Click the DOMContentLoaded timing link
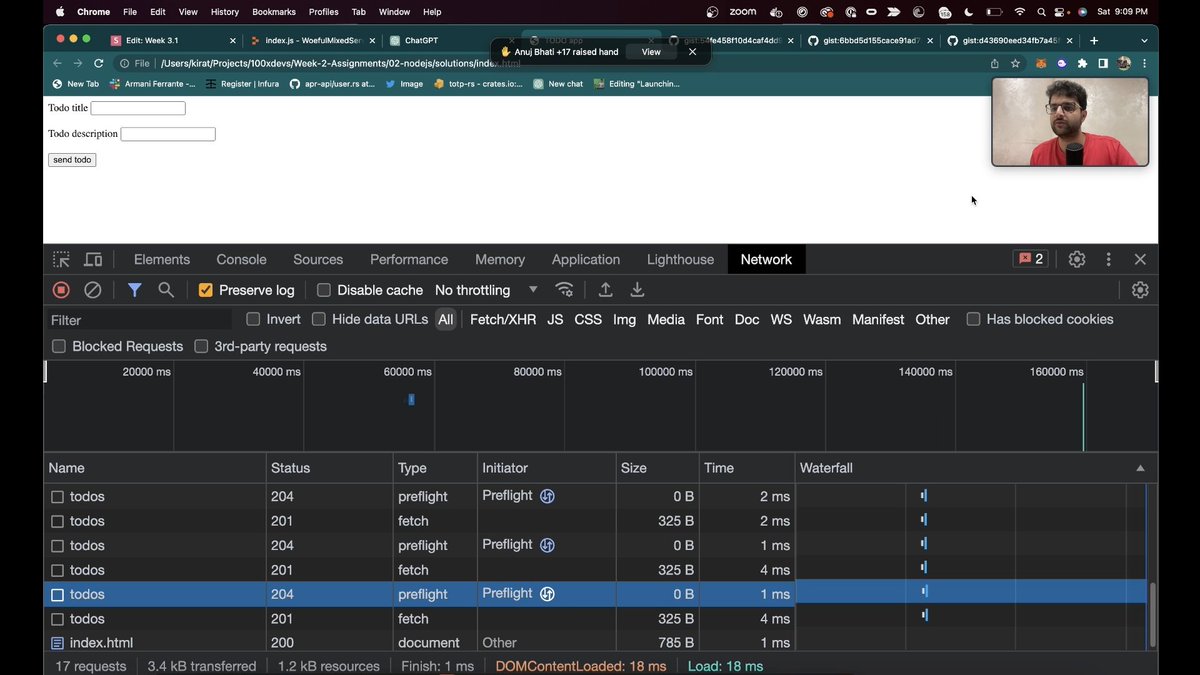This screenshot has height=675, width=1200. [x=581, y=665]
